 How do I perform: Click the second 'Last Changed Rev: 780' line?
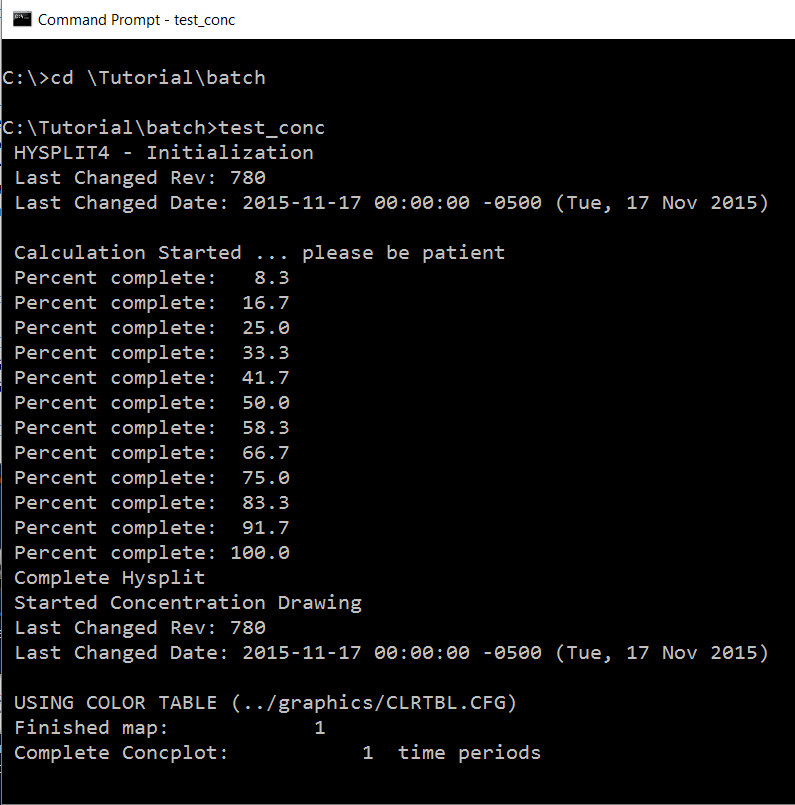tap(140, 627)
